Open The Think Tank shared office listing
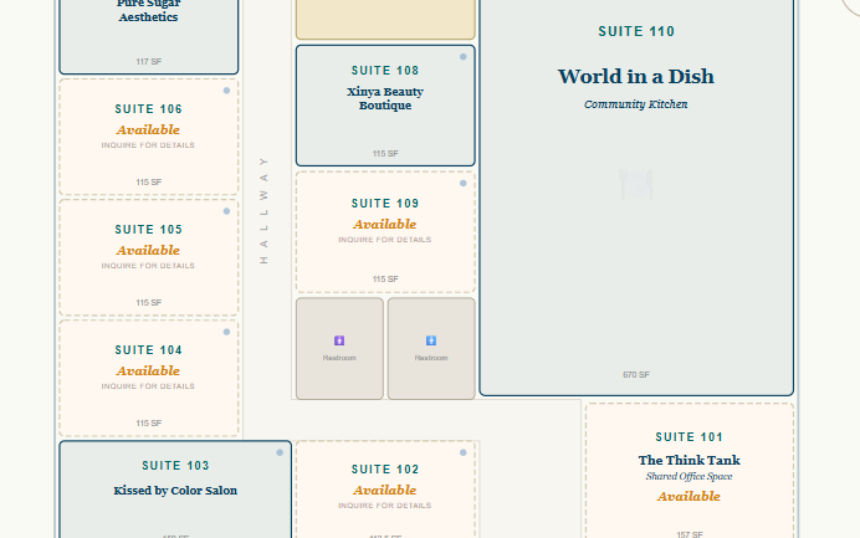Screen dimensions: 860x538 [x=689, y=461]
